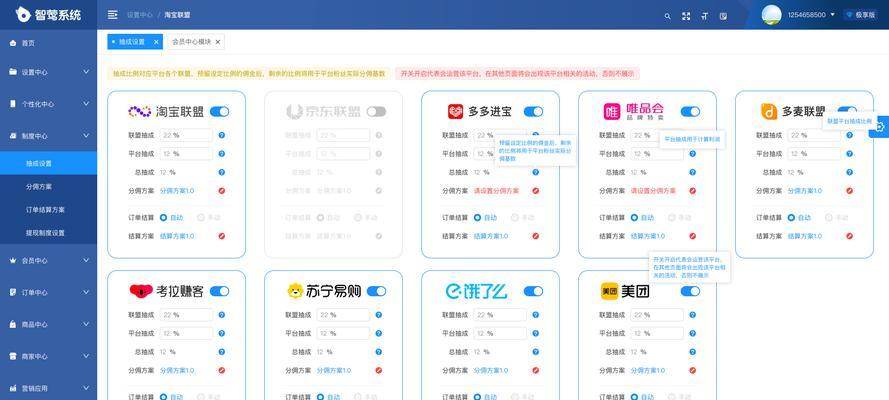Open 分佣方案1.0 link in 淘宝联盟 card
This screenshot has width=889, height=400.
(177, 191)
